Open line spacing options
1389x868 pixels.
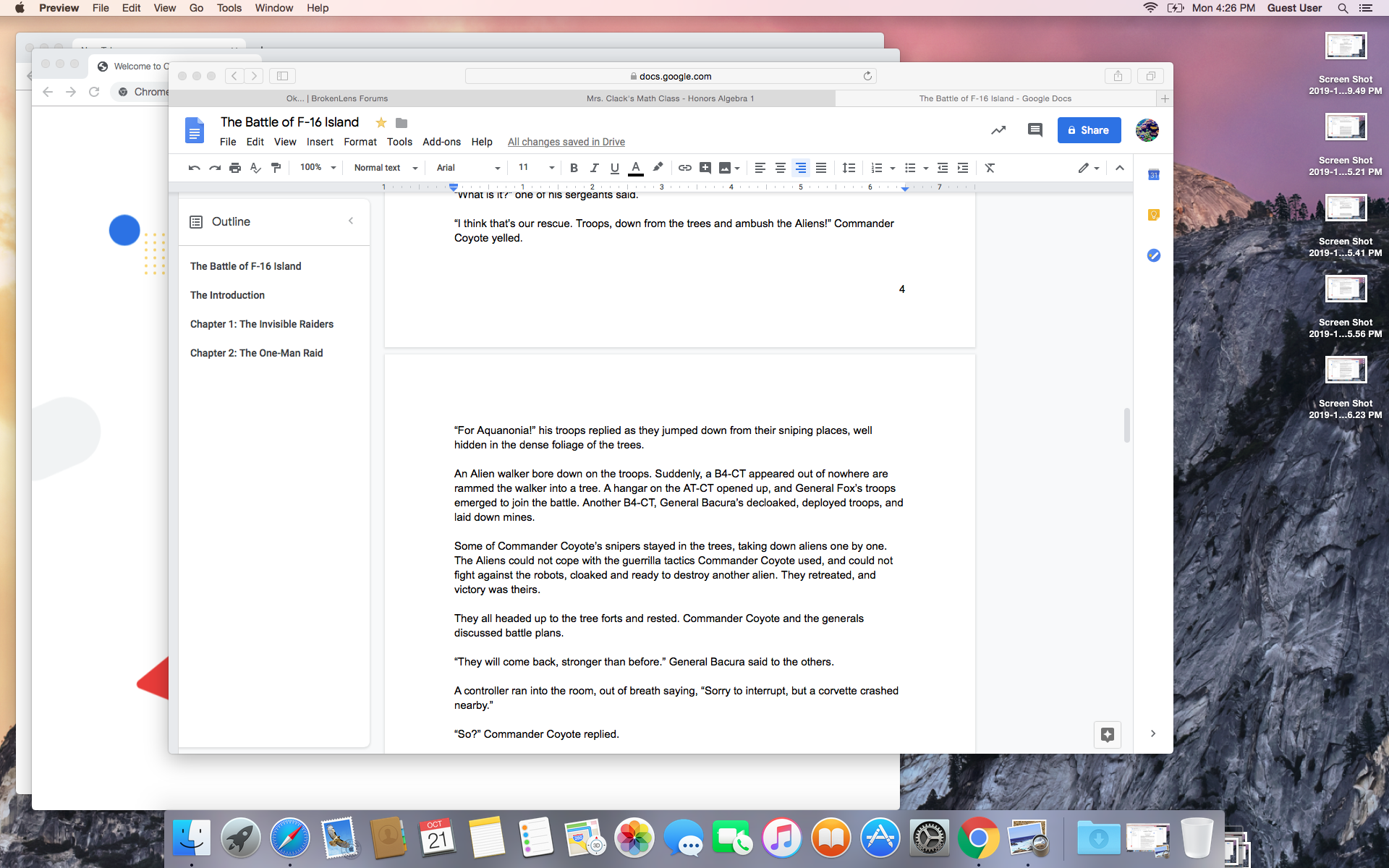(x=849, y=168)
